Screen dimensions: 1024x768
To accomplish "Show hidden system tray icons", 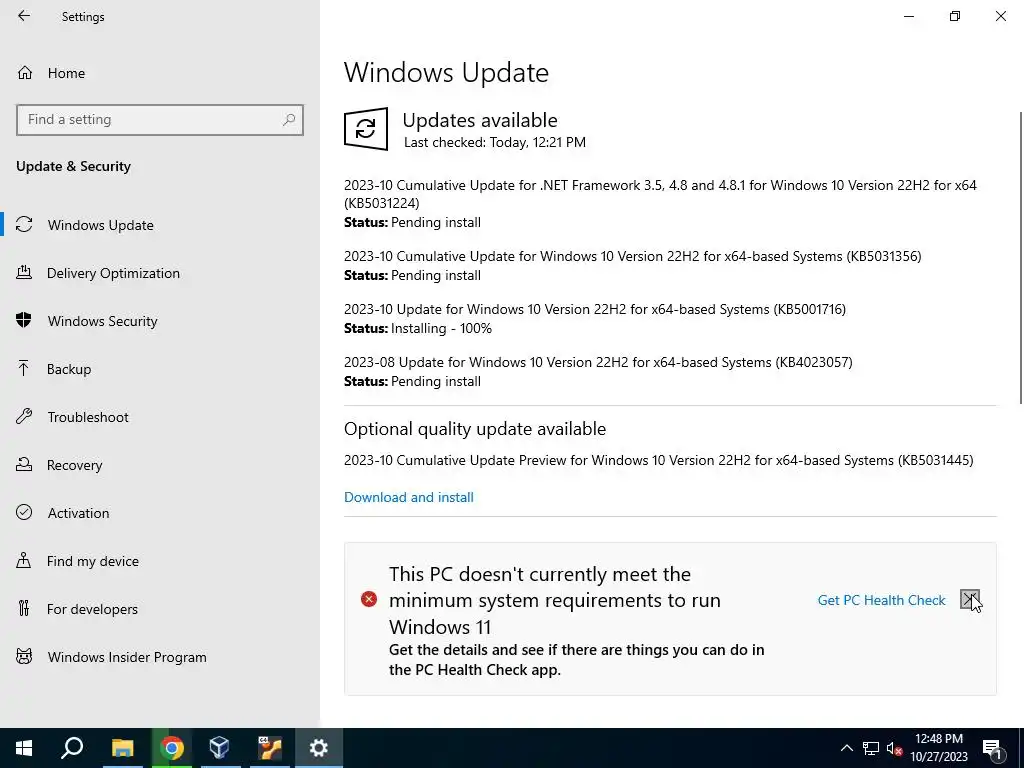I will (846, 748).
